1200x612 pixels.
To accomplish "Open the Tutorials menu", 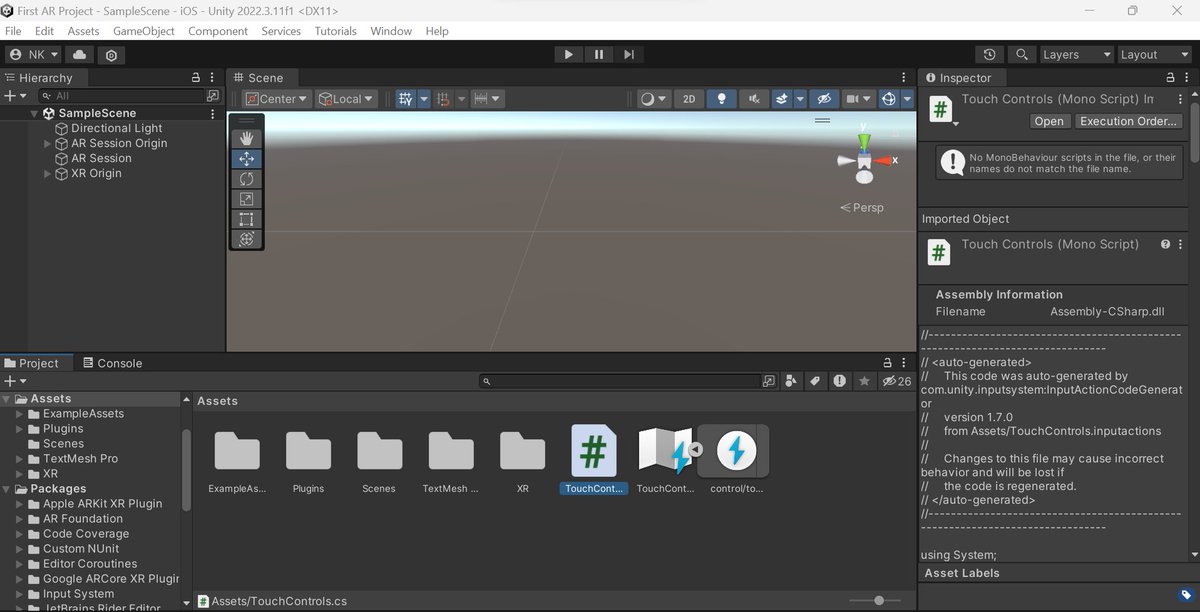I will tap(336, 31).
